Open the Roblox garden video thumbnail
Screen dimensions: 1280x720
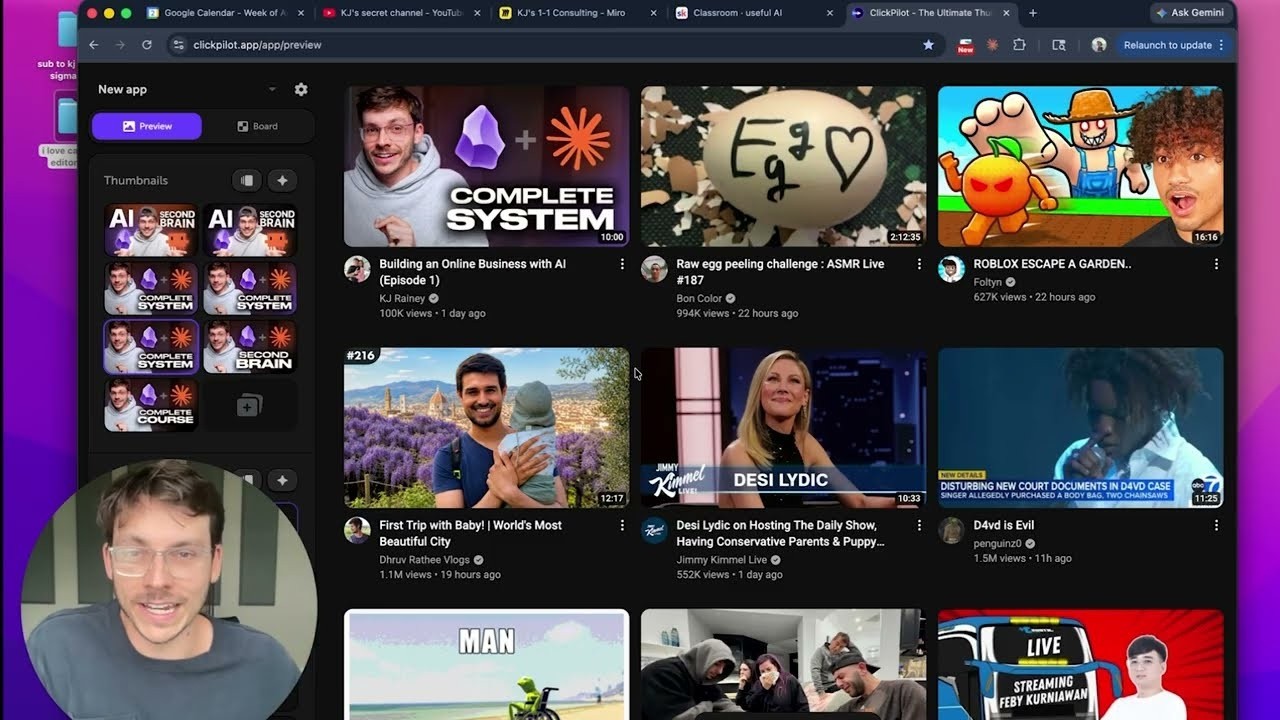[1080, 166]
